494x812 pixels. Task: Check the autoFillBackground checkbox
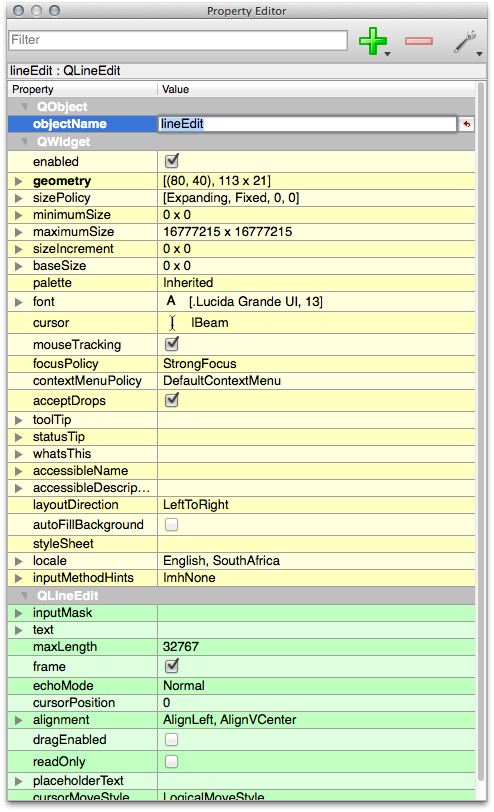171,525
